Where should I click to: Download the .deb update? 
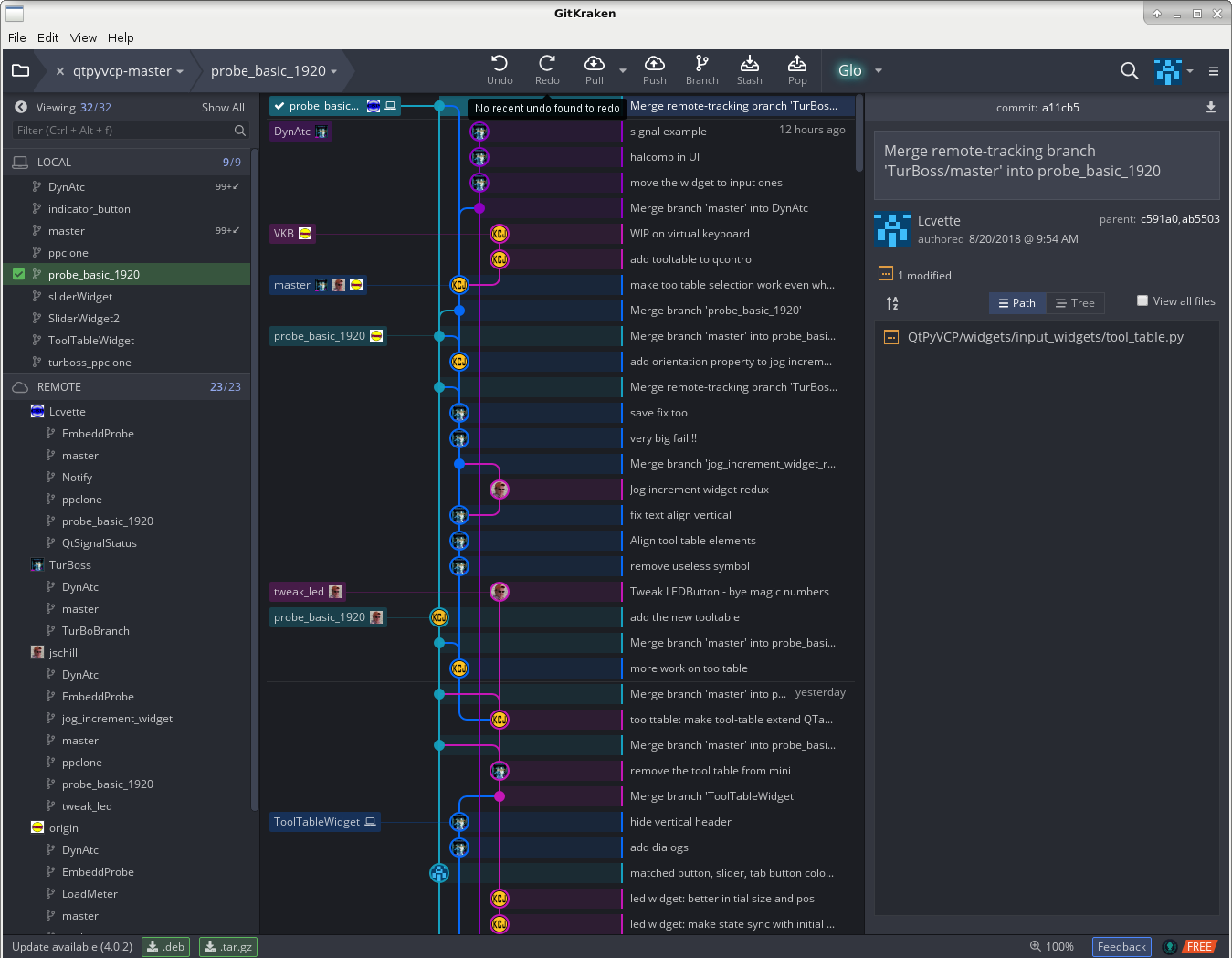(x=166, y=947)
